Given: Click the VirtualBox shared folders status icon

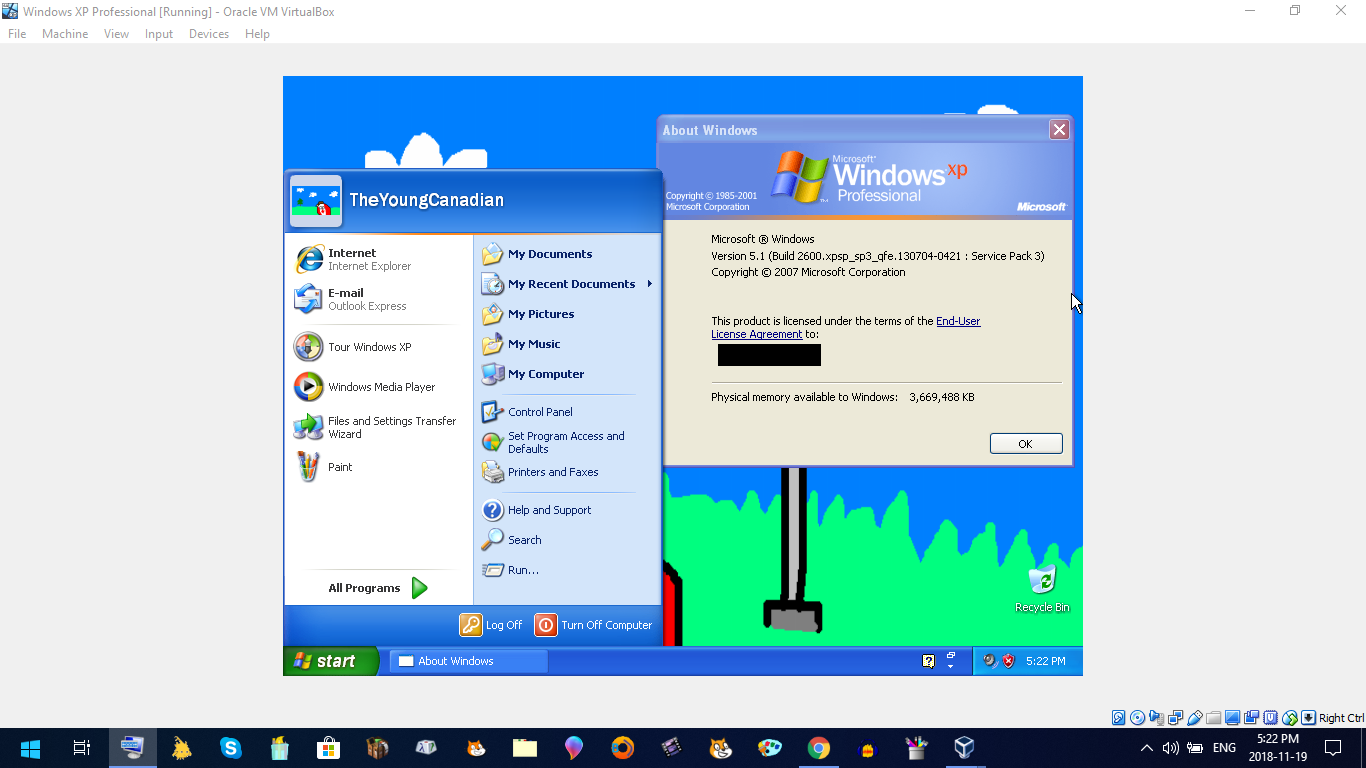Looking at the screenshot, I should 1214,718.
